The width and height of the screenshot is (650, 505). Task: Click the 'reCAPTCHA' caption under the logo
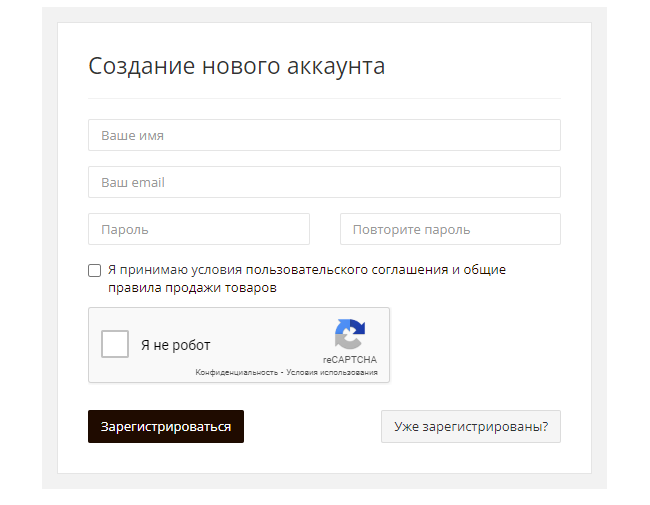(350, 359)
